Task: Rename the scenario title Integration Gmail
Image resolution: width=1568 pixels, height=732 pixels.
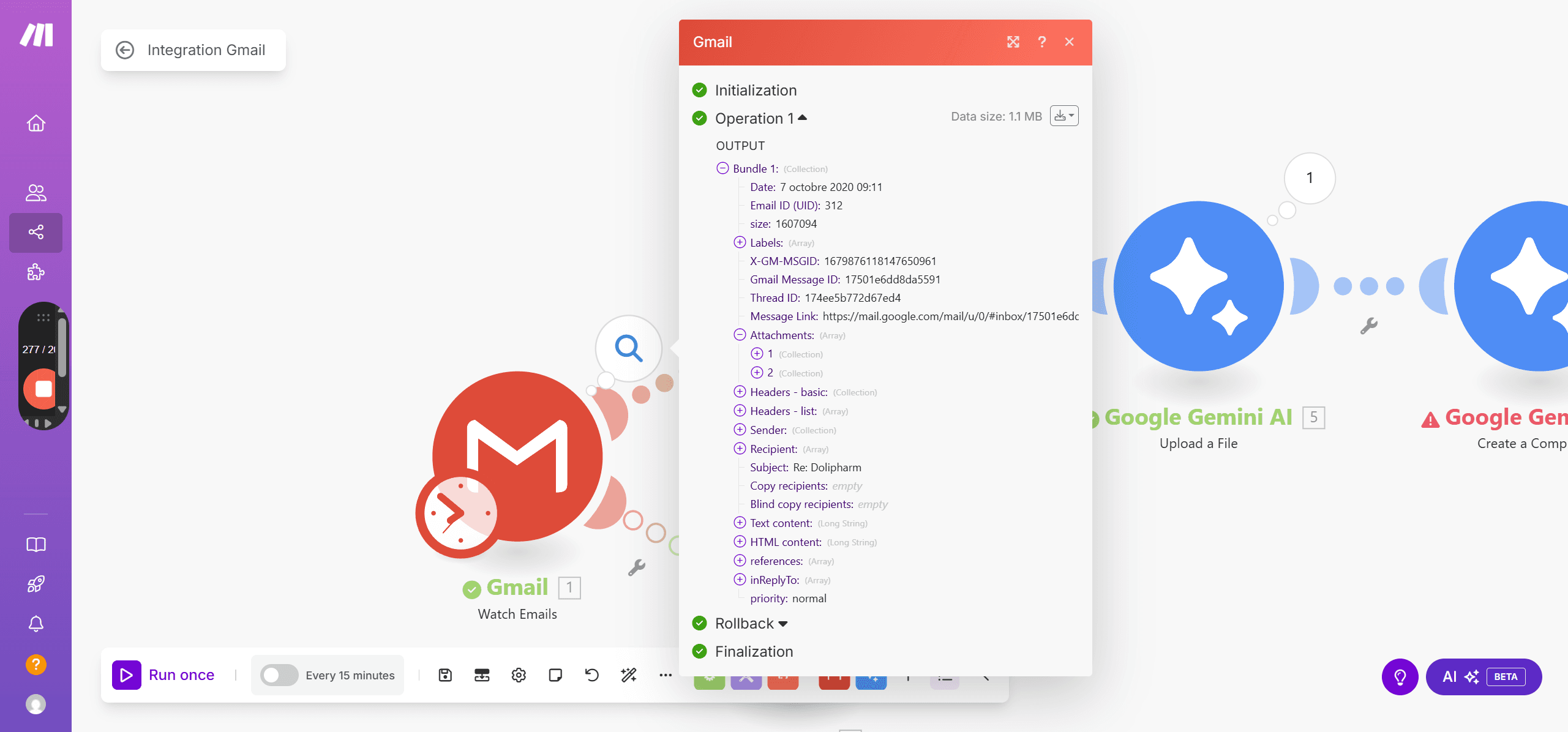Action: (x=206, y=50)
